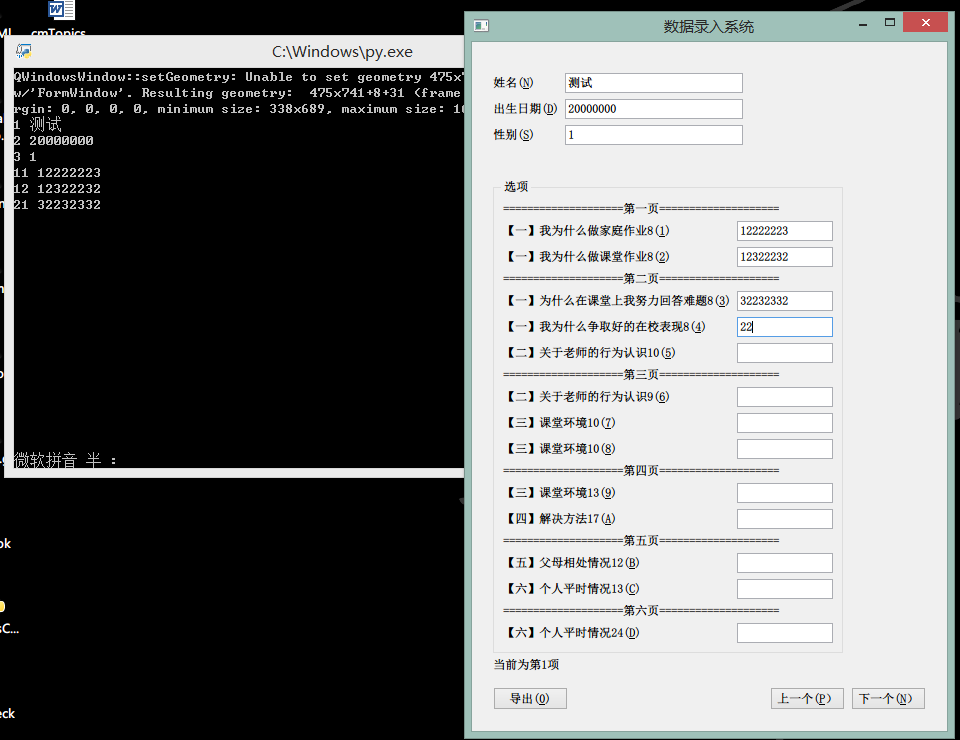Maximize the 数据录入系统 window
The height and width of the screenshot is (740, 960).
point(888,24)
